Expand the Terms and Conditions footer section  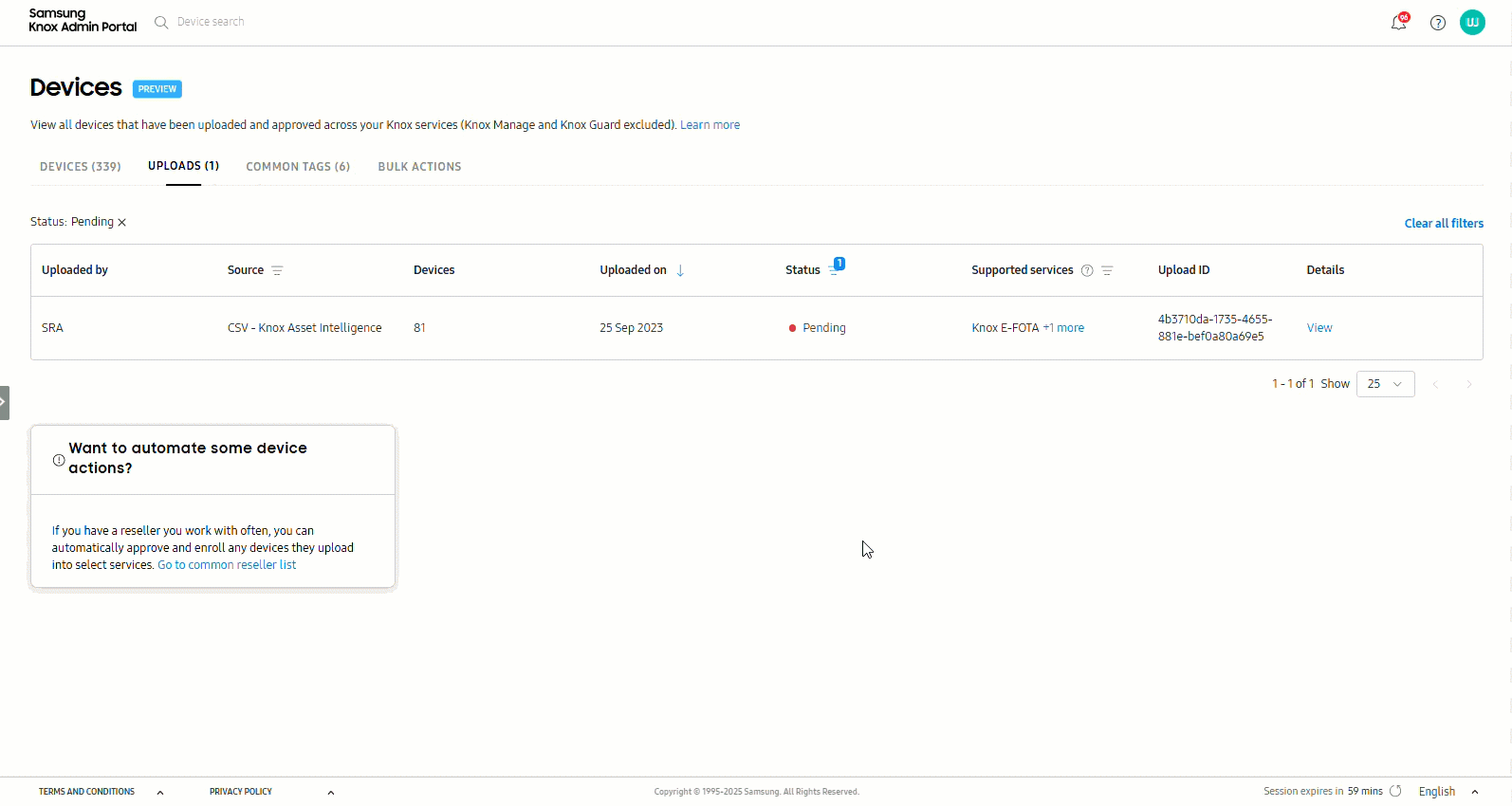pyautogui.click(x=160, y=792)
